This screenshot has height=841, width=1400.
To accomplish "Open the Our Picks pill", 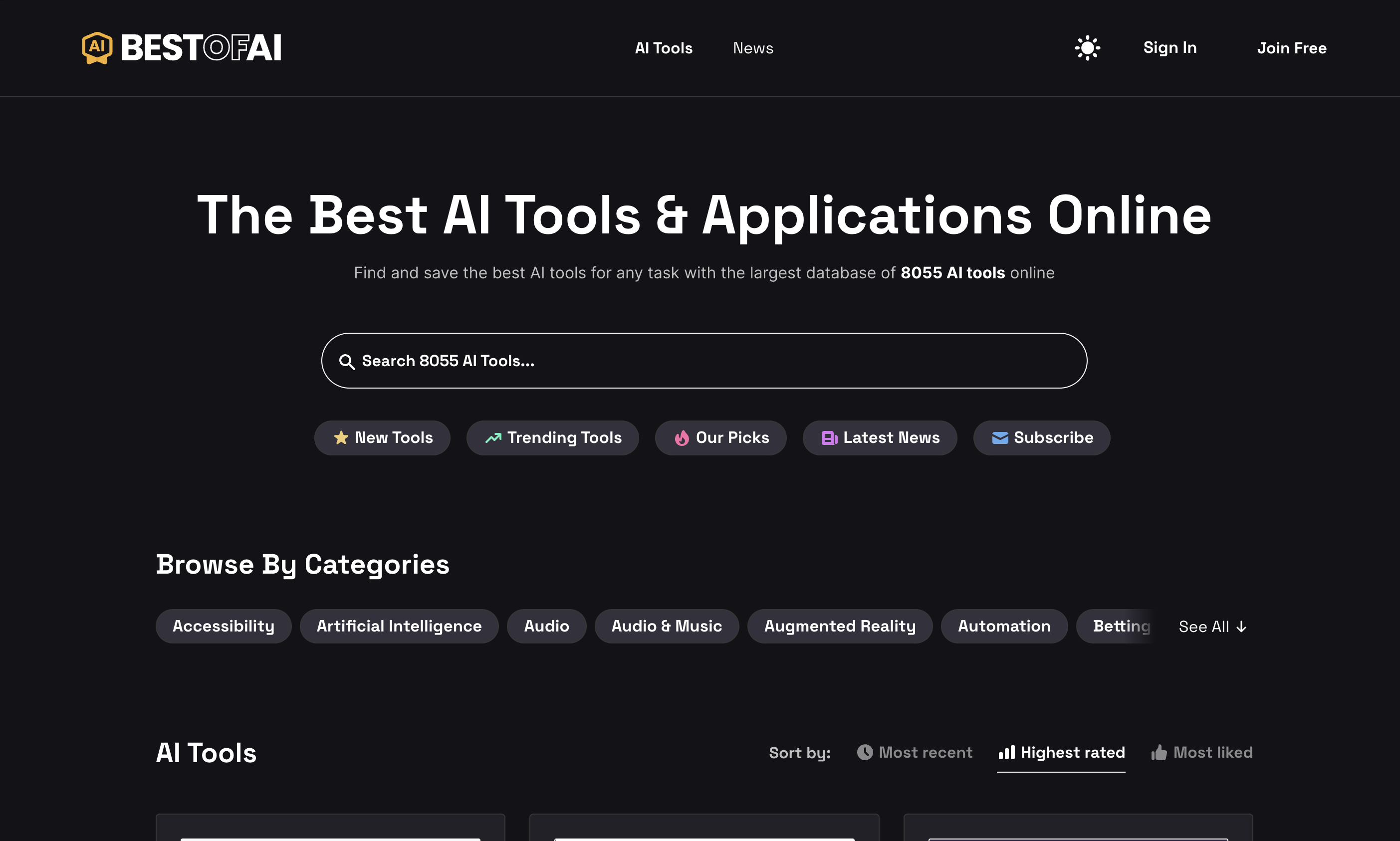I will tap(720, 437).
